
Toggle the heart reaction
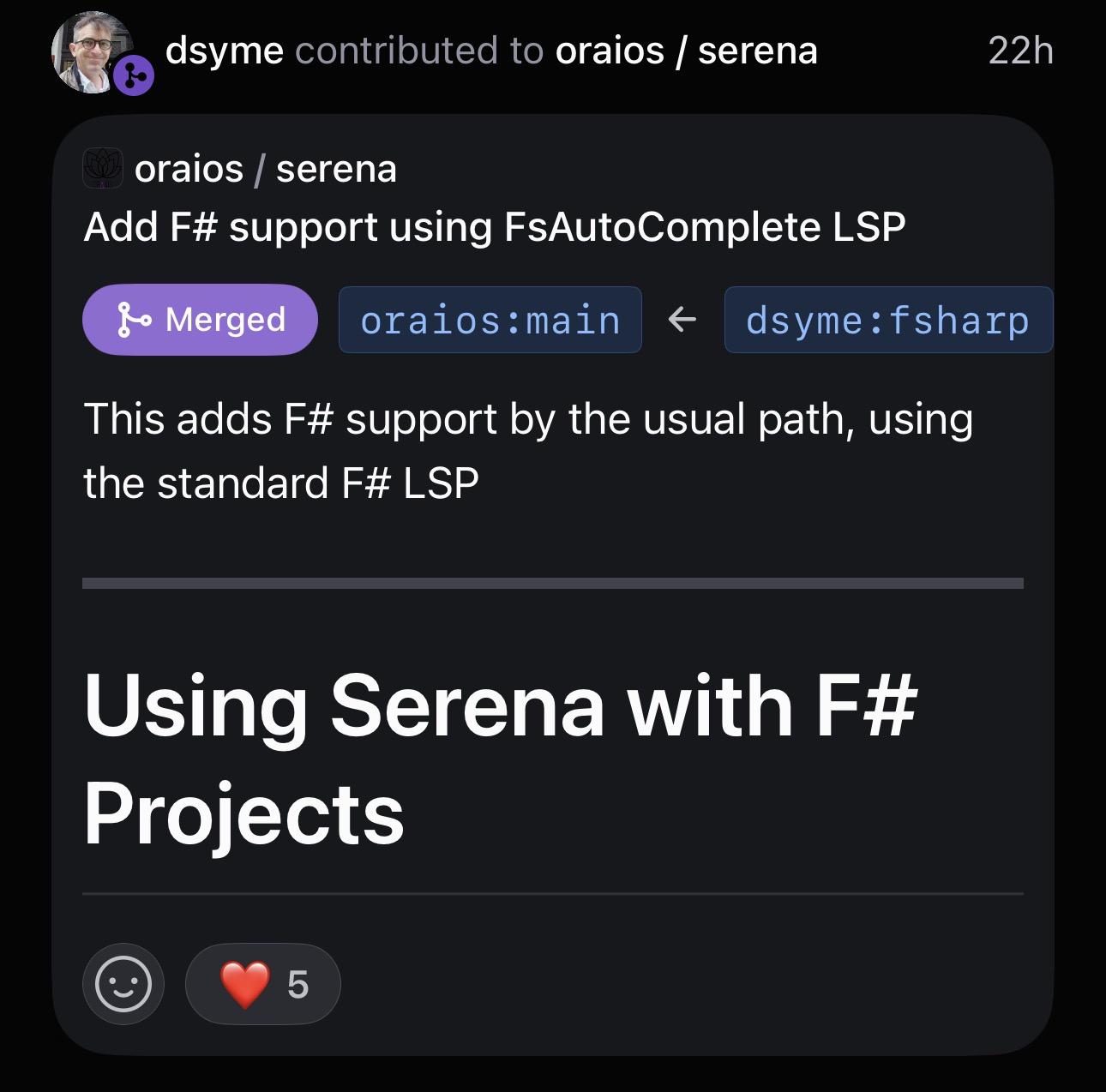(245, 984)
